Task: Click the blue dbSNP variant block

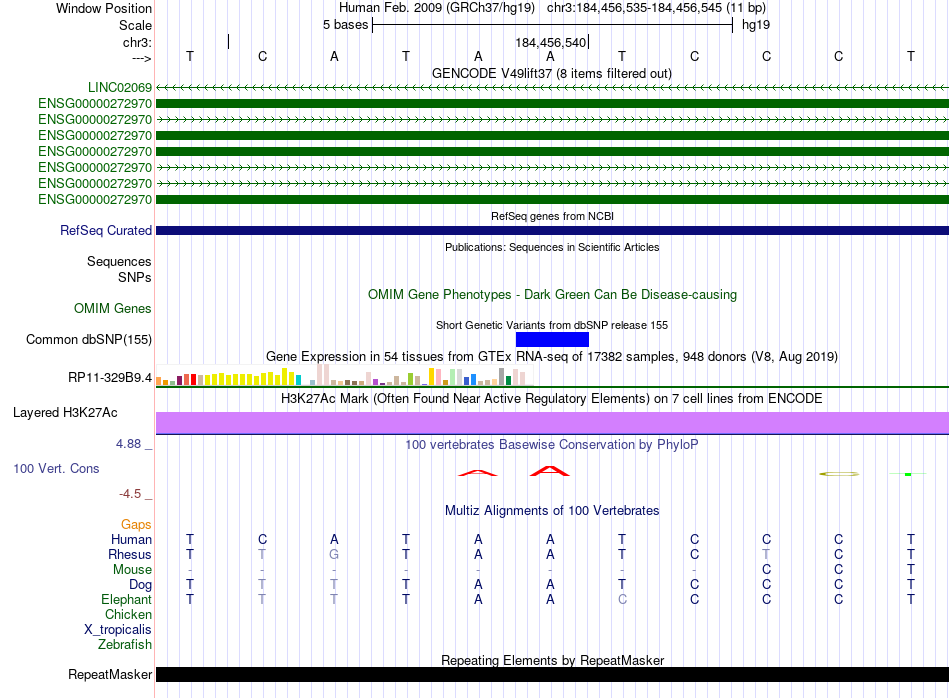Action: [x=552, y=339]
